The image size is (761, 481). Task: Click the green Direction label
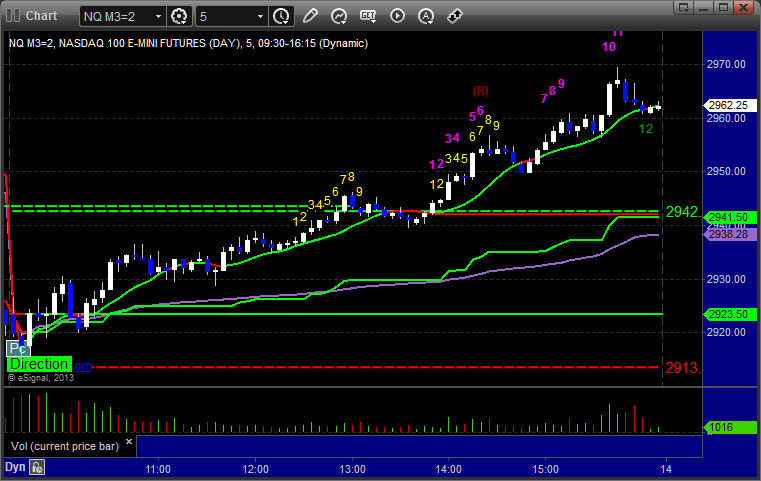39,365
